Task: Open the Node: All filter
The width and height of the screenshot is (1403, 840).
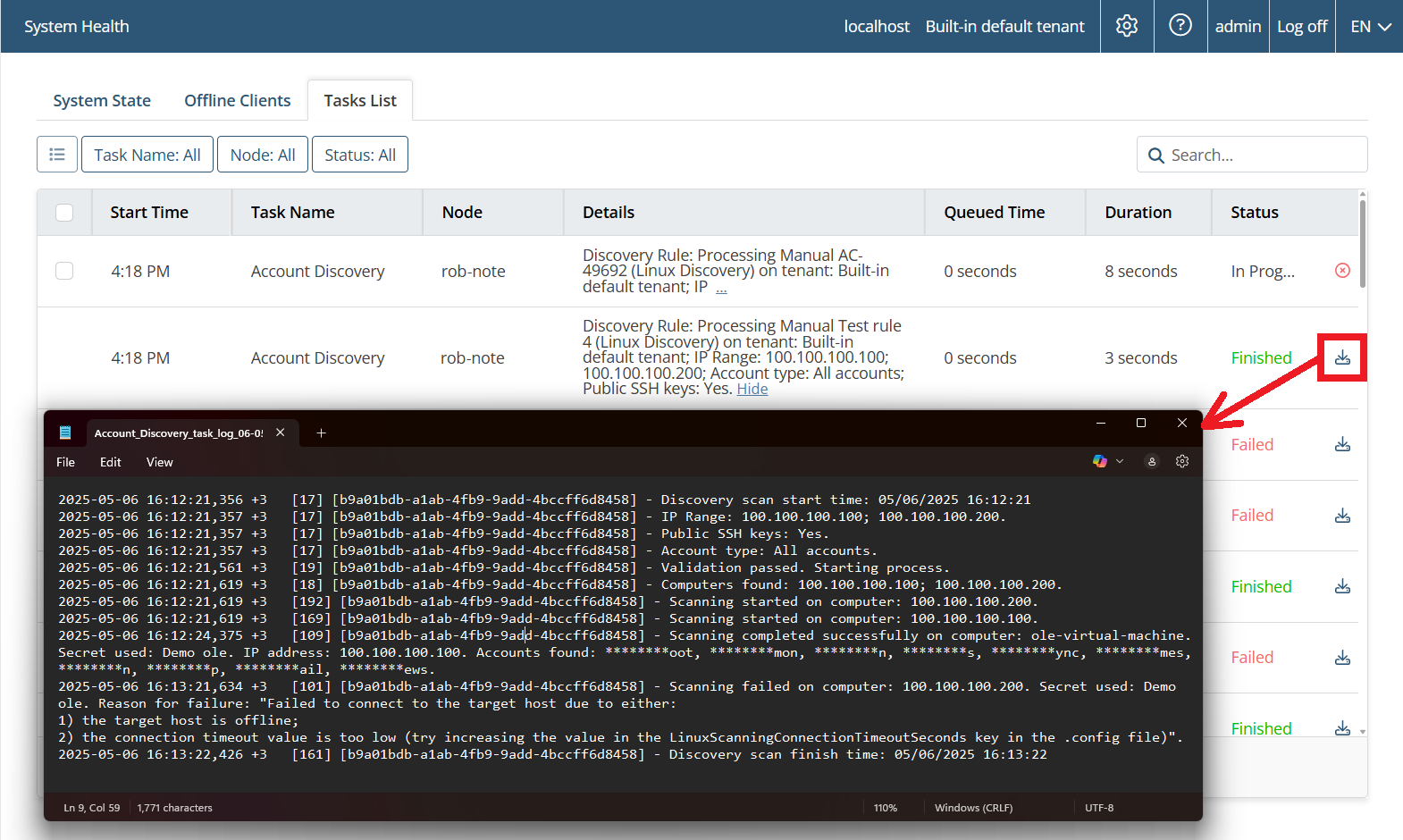Action: coord(263,155)
